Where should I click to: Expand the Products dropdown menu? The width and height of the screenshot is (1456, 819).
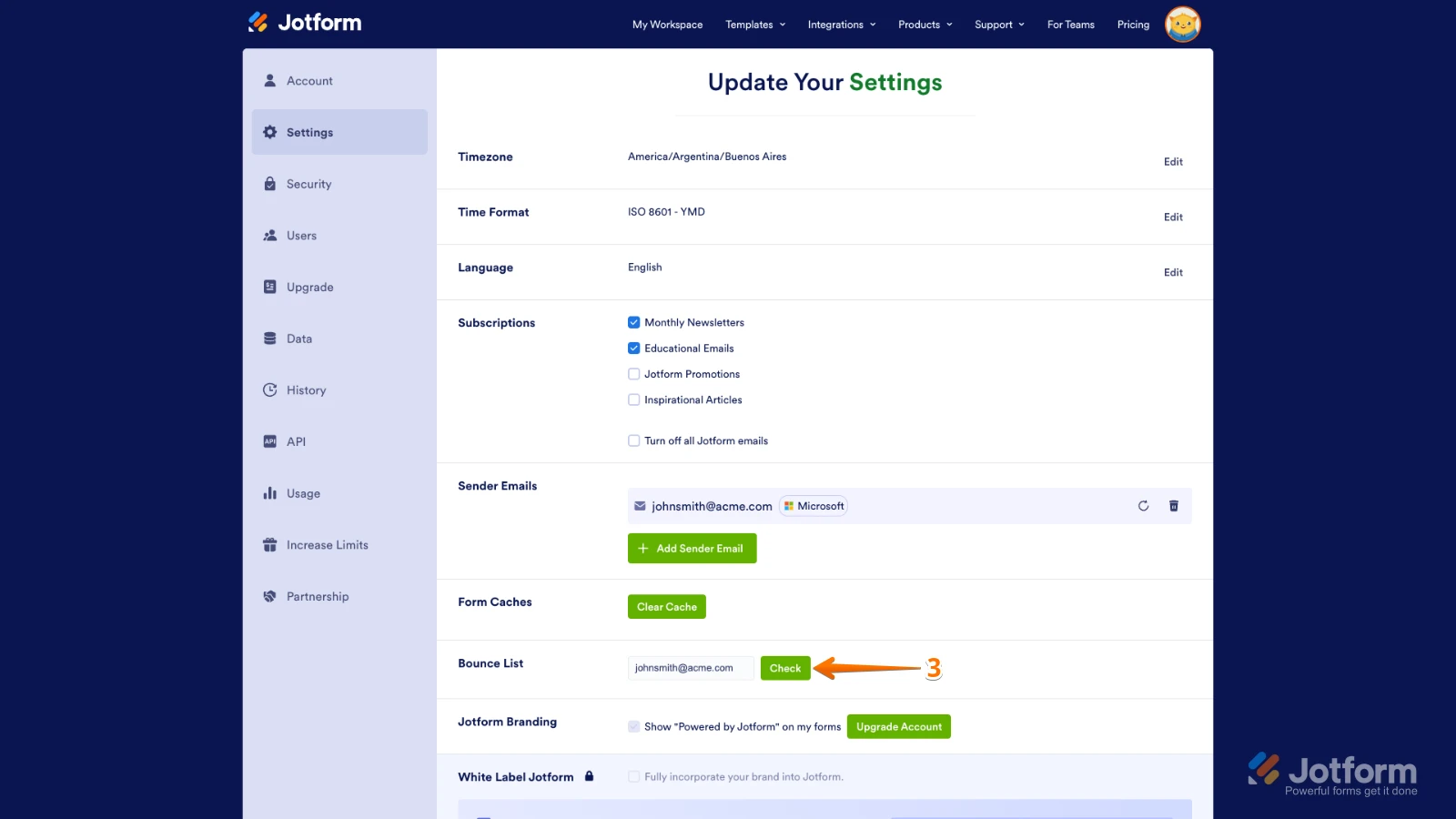point(925,25)
